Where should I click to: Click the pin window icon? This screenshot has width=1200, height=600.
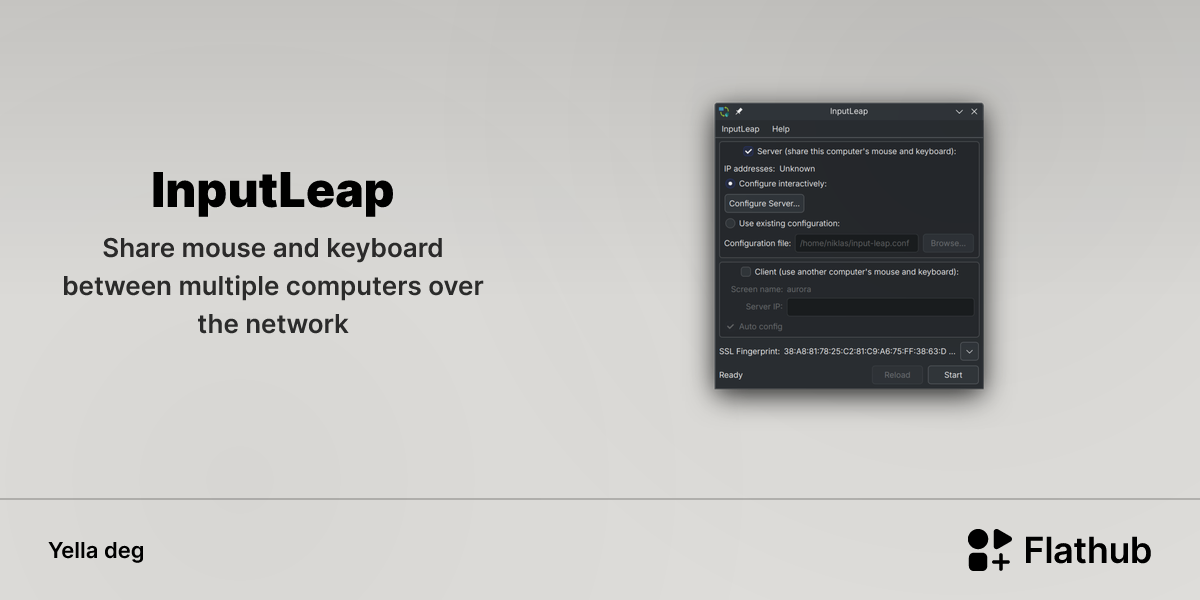(739, 112)
